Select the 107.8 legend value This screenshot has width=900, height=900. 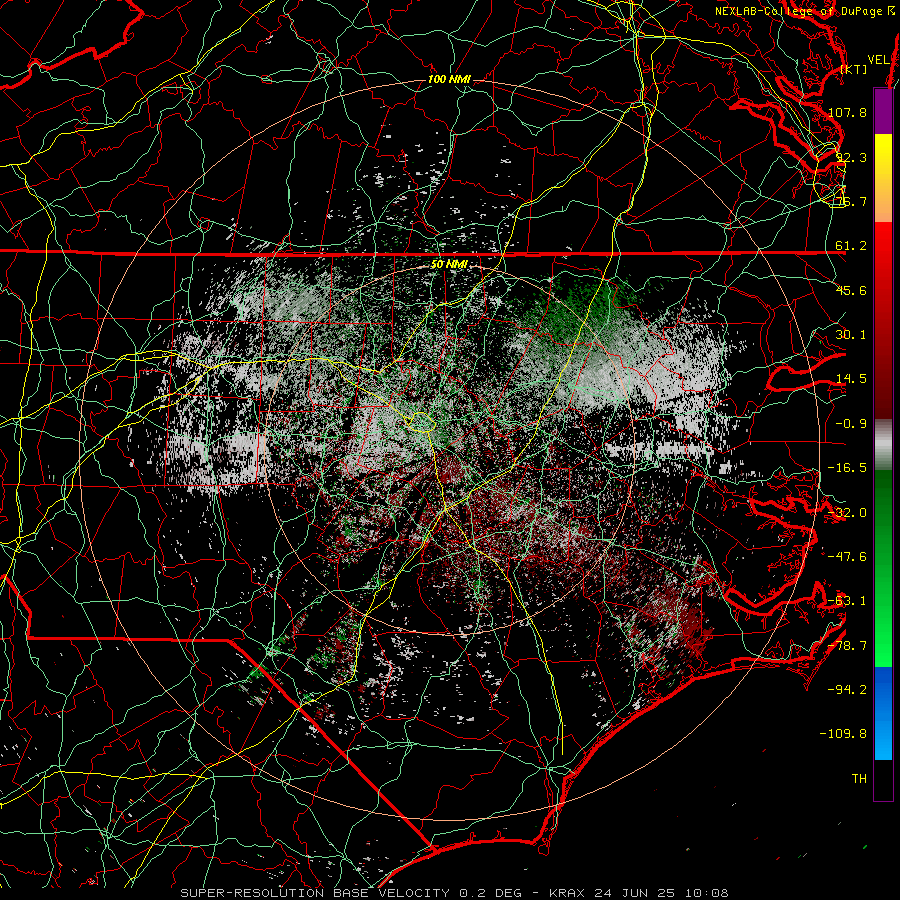(847, 112)
